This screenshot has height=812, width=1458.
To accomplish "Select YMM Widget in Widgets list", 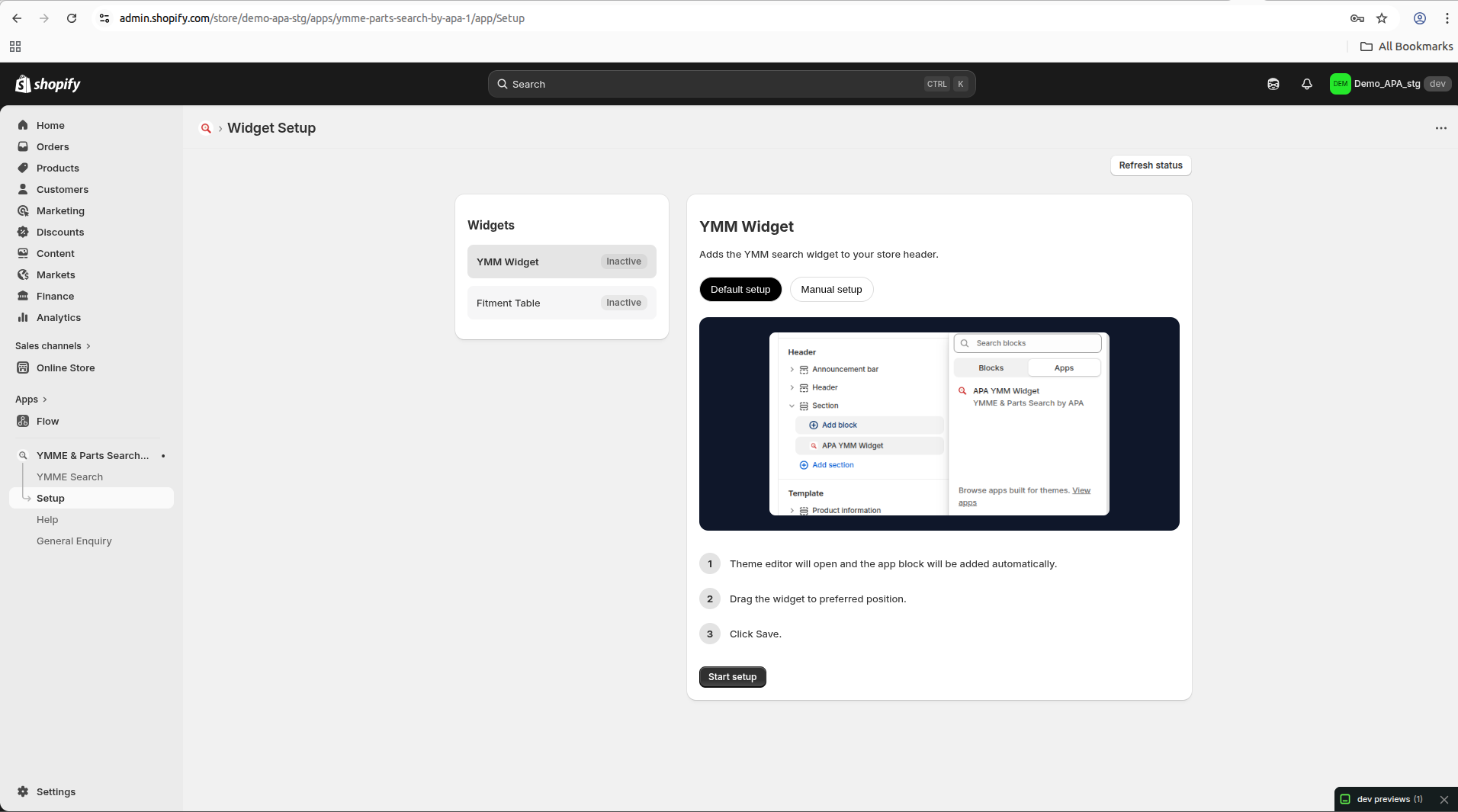I will [x=561, y=262].
